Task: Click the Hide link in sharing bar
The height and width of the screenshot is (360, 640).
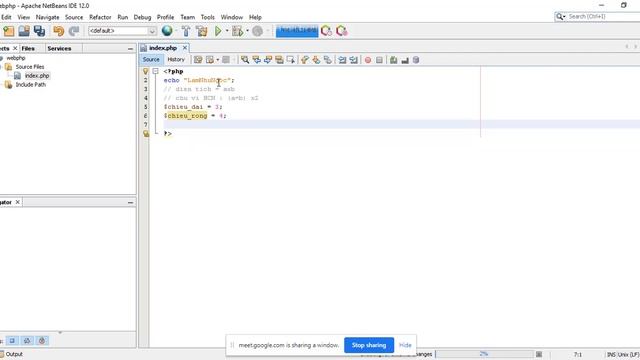Action: [x=405, y=345]
